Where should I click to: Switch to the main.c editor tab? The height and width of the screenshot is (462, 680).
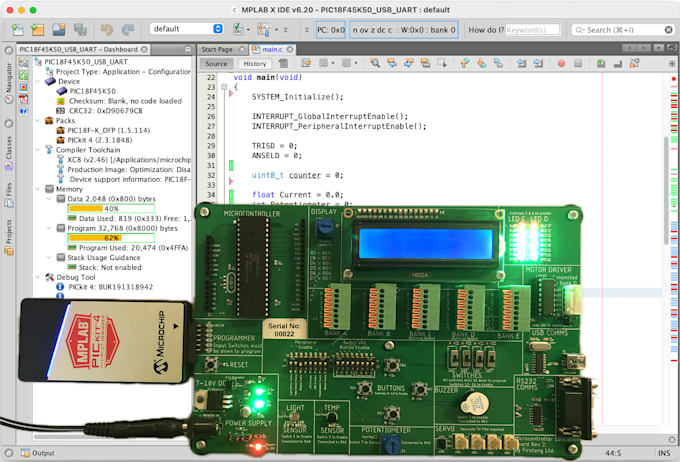click(272, 49)
